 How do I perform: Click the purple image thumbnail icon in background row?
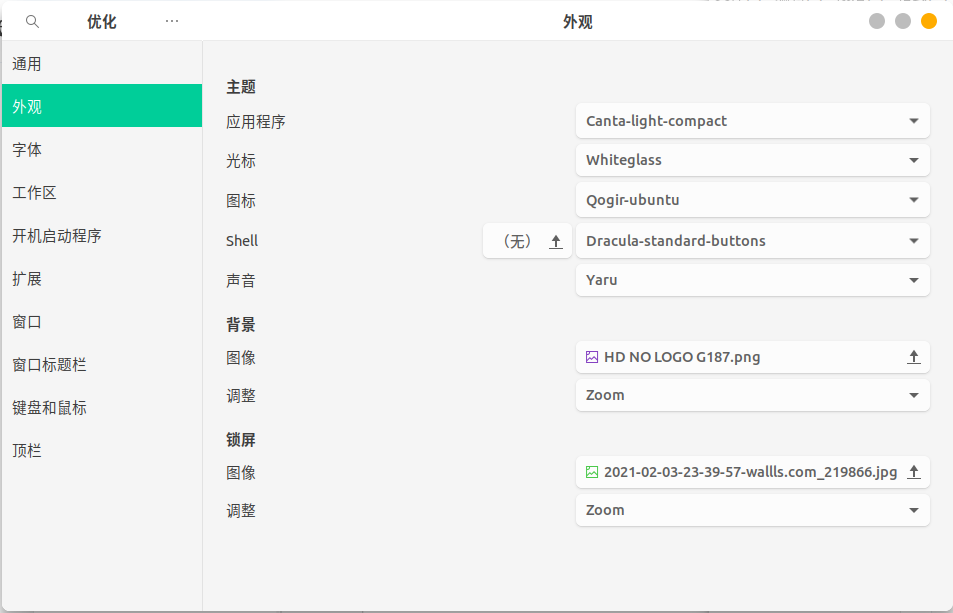point(594,357)
